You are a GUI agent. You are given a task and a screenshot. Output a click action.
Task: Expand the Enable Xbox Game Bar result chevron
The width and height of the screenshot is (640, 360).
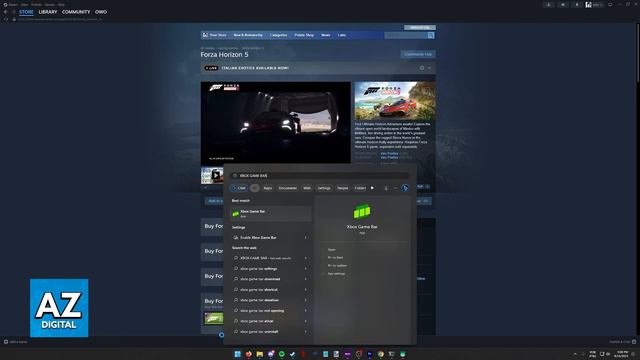pos(305,238)
